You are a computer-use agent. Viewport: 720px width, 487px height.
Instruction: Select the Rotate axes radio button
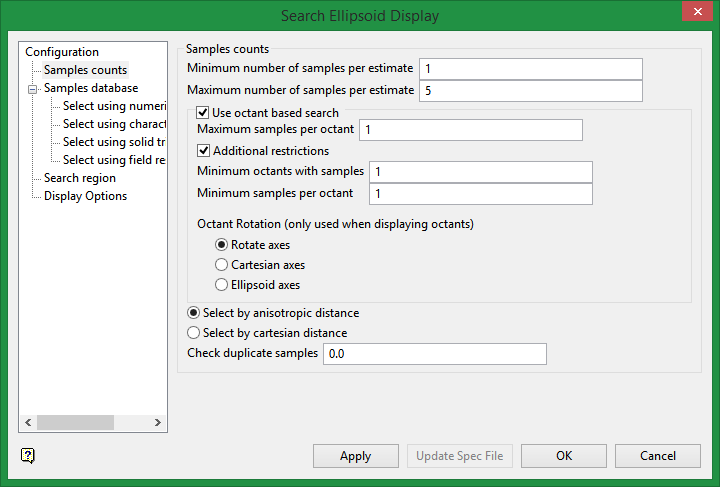click(x=222, y=245)
